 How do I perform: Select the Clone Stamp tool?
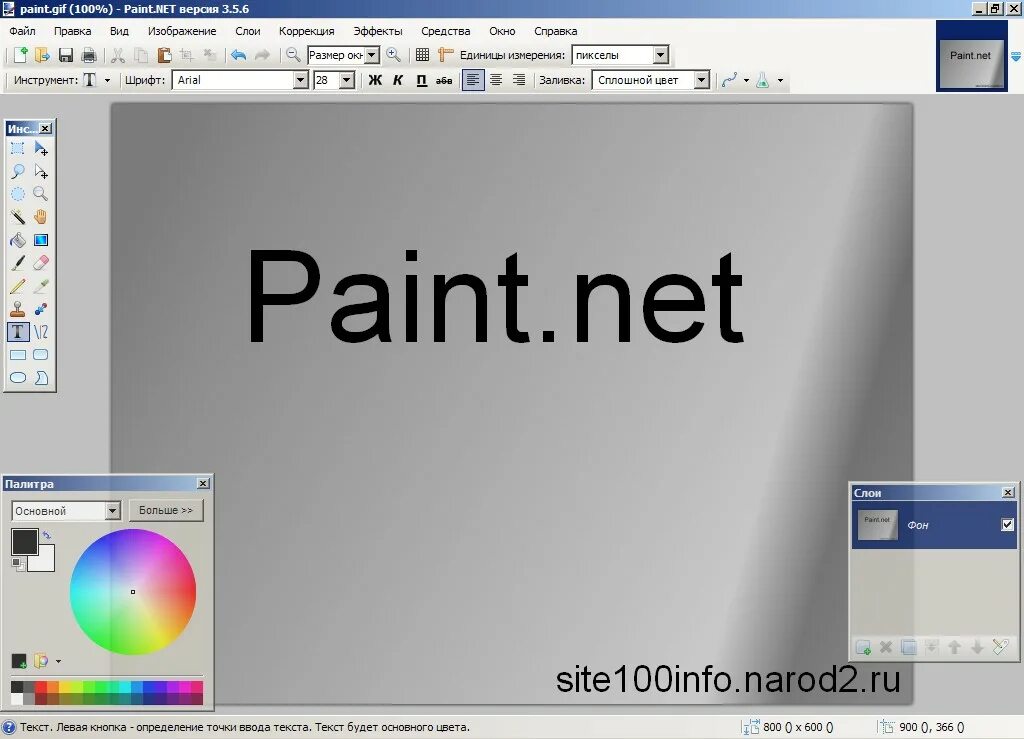coord(18,309)
